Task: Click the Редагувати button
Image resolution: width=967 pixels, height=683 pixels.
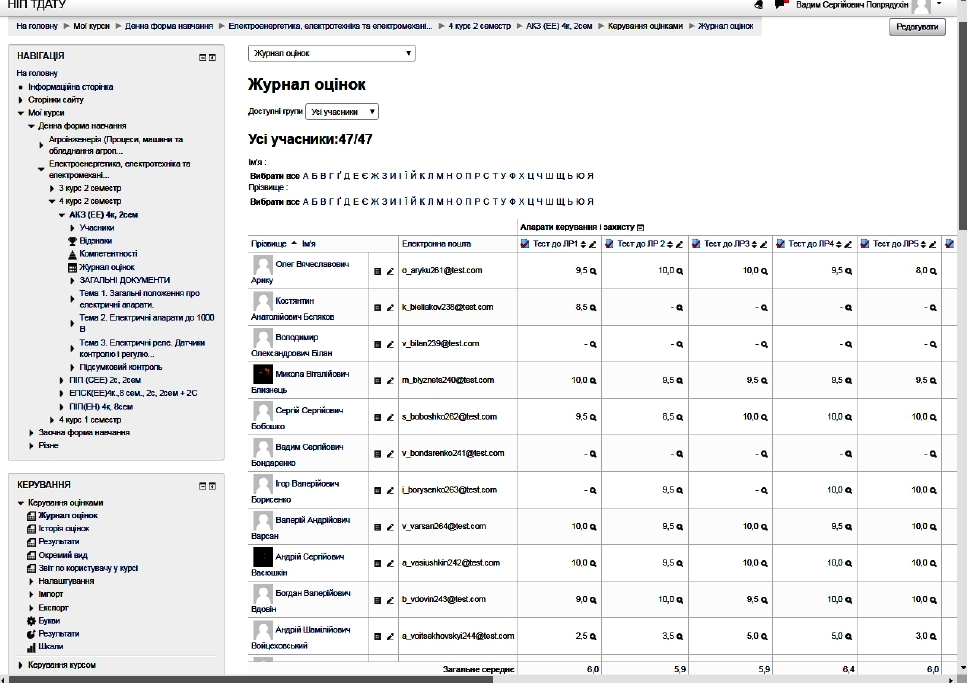Action: tap(916, 27)
